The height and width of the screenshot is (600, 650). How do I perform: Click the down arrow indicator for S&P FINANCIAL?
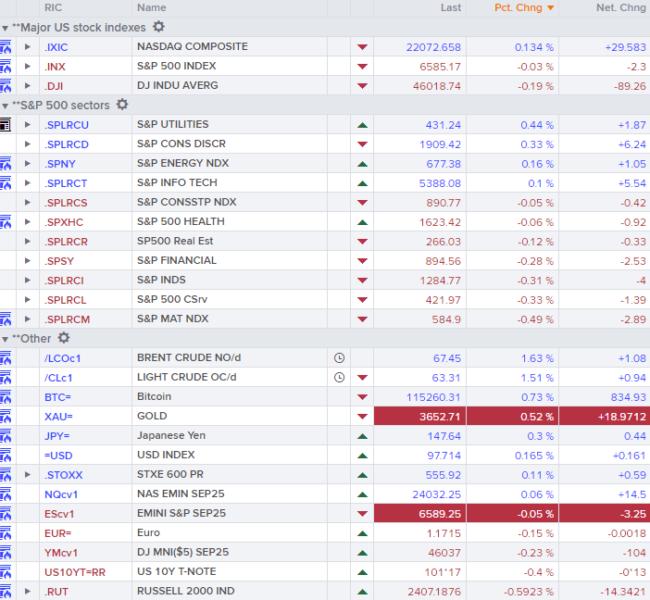[362, 261]
